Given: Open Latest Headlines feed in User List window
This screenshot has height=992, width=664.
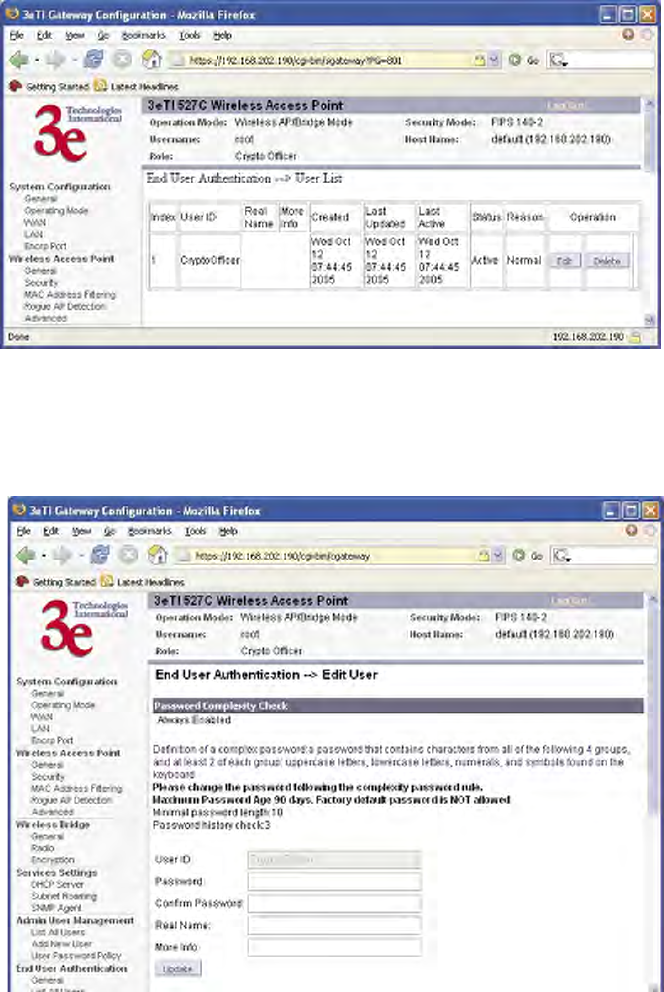Looking at the screenshot, I should 137,86.
